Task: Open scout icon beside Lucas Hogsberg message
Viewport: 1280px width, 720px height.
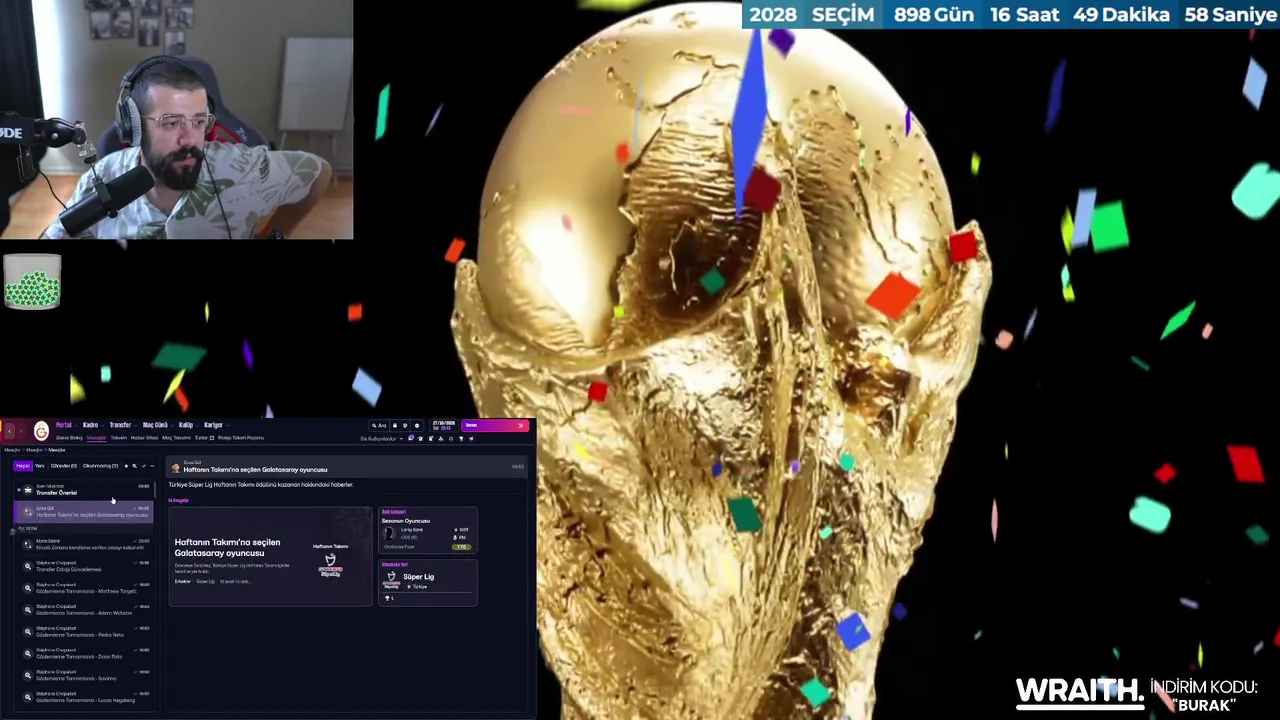Action: click(28, 696)
